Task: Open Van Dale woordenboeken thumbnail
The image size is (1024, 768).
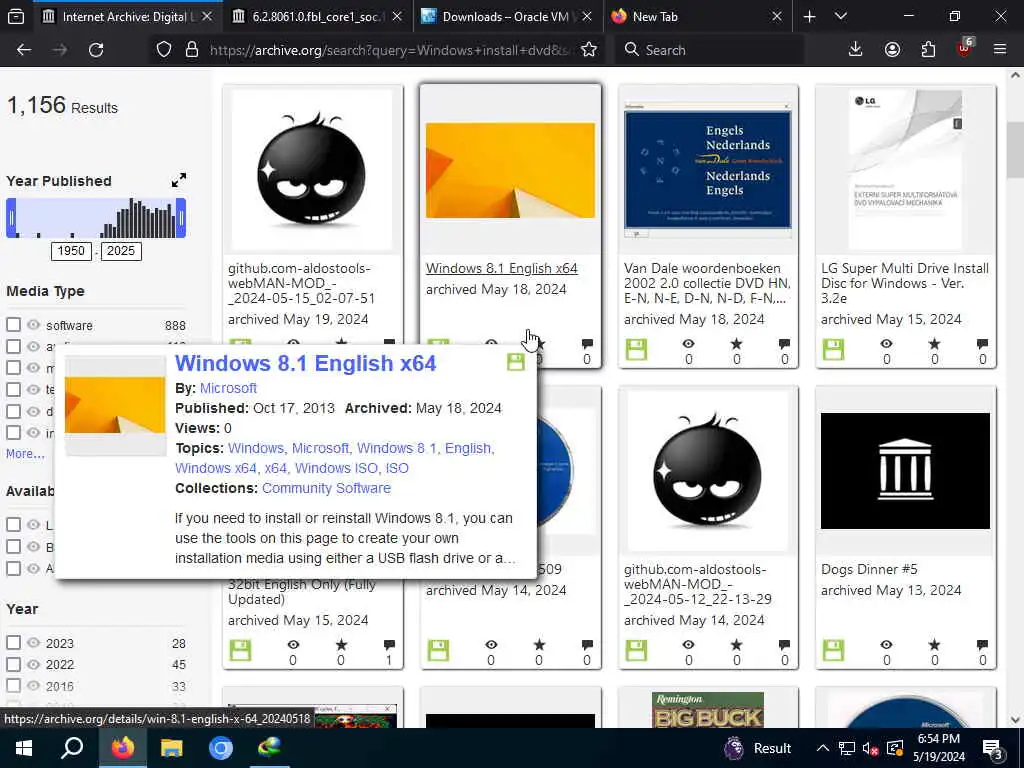Action: 708,170
